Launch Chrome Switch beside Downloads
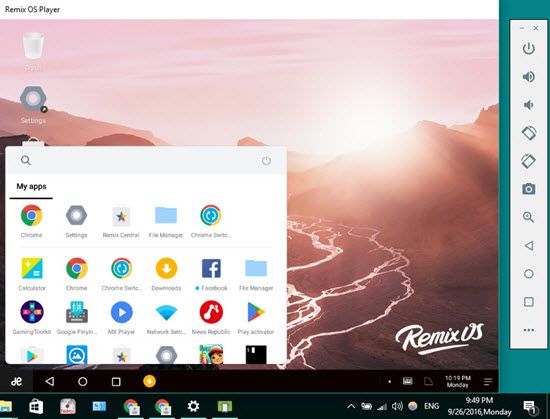Viewport: 550px width, 419px height. [121, 274]
